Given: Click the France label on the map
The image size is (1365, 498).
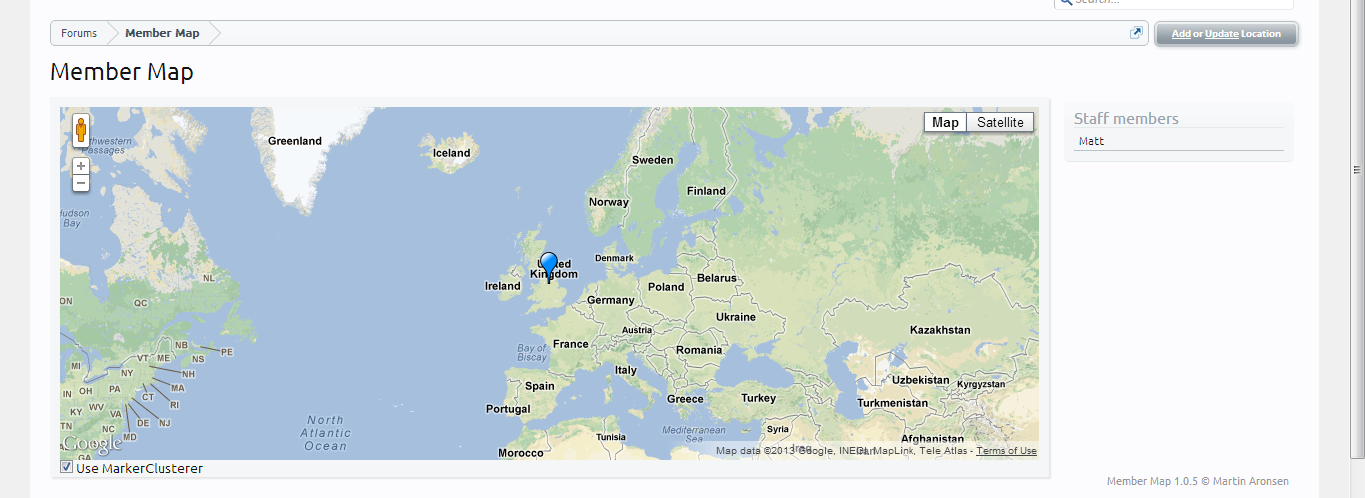Looking at the screenshot, I should 571,344.
